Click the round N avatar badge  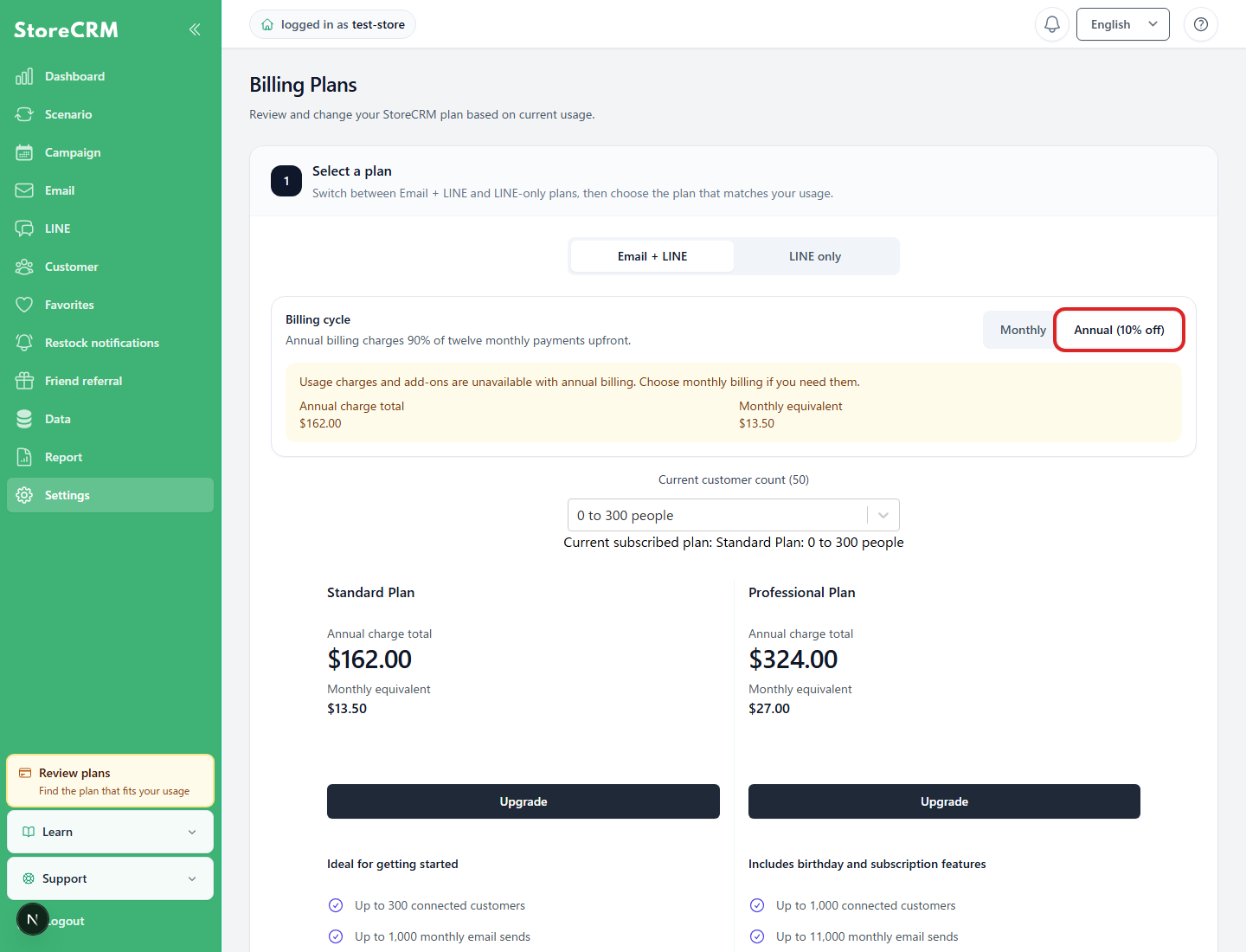pyautogui.click(x=33, y=919)
